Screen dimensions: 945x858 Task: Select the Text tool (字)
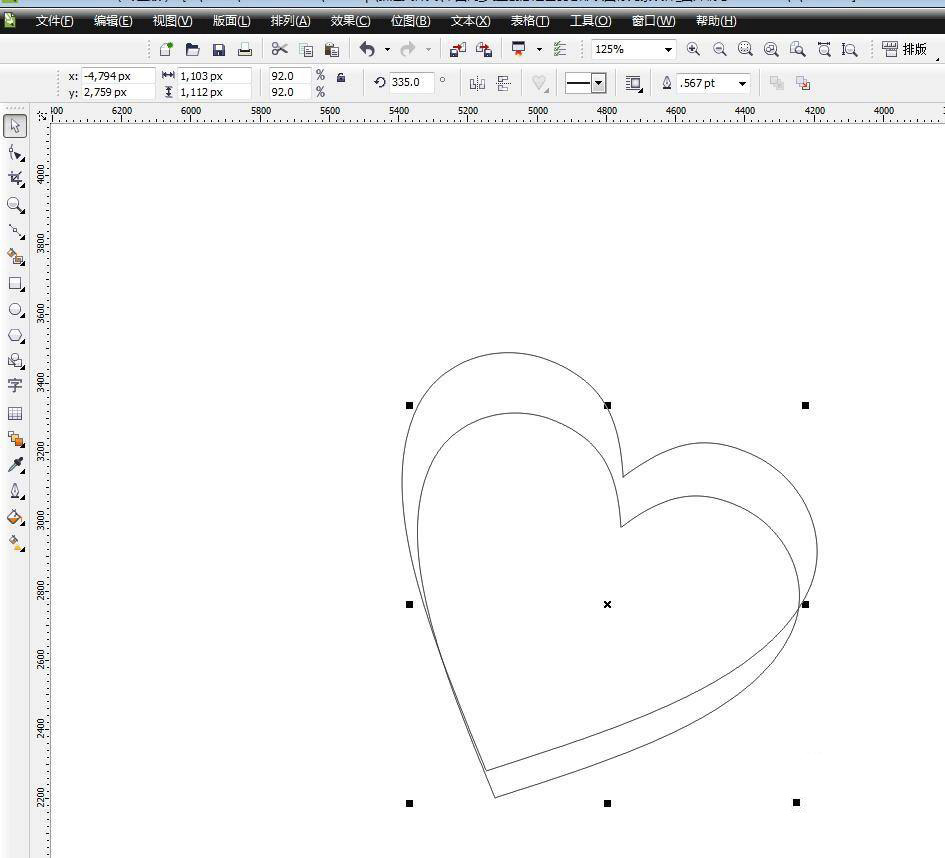click(15, 385)
